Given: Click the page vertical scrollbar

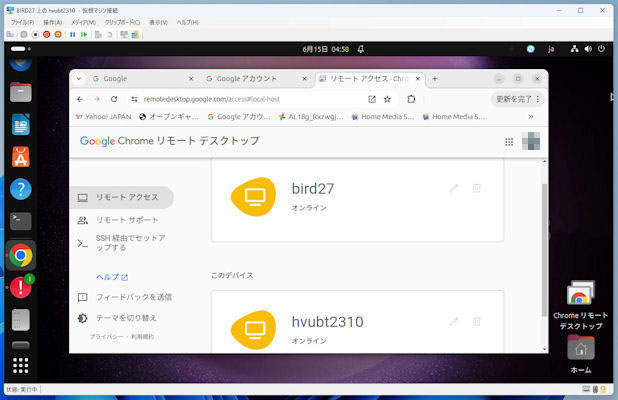Looking at the screenshot, I should point(544,249).
